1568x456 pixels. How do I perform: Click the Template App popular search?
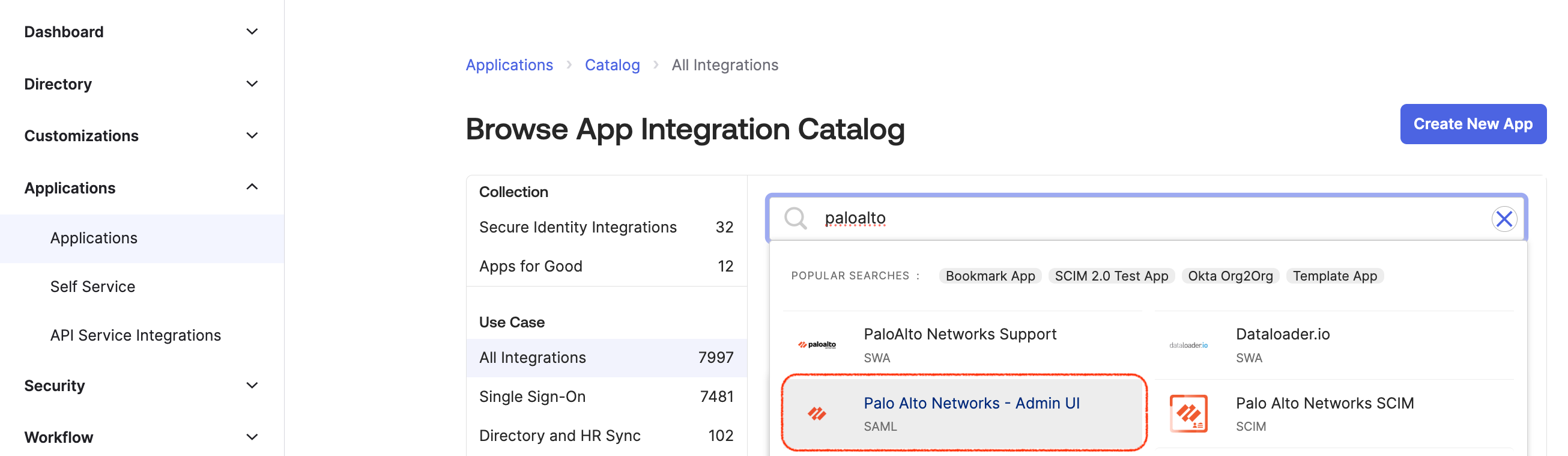click(x=1334, y=276)
